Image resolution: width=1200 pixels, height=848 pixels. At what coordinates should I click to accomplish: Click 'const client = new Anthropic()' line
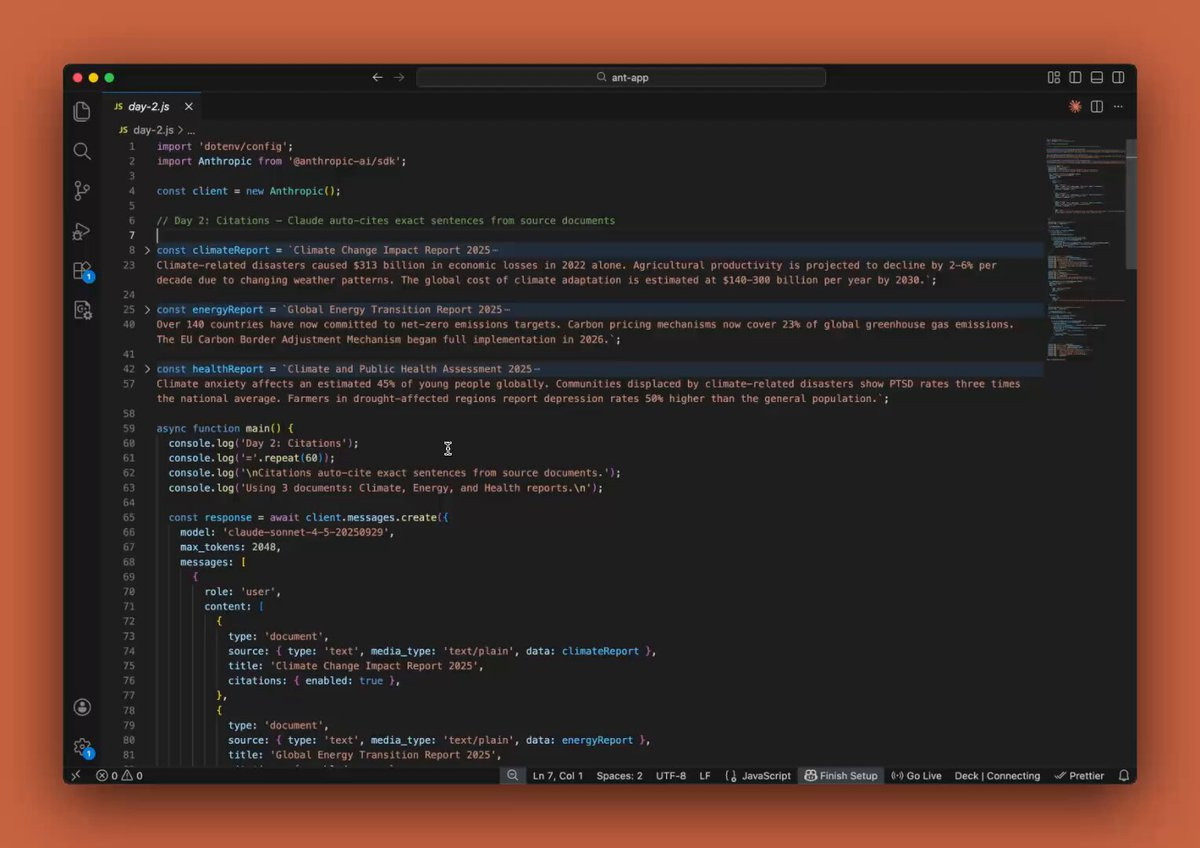249,191
